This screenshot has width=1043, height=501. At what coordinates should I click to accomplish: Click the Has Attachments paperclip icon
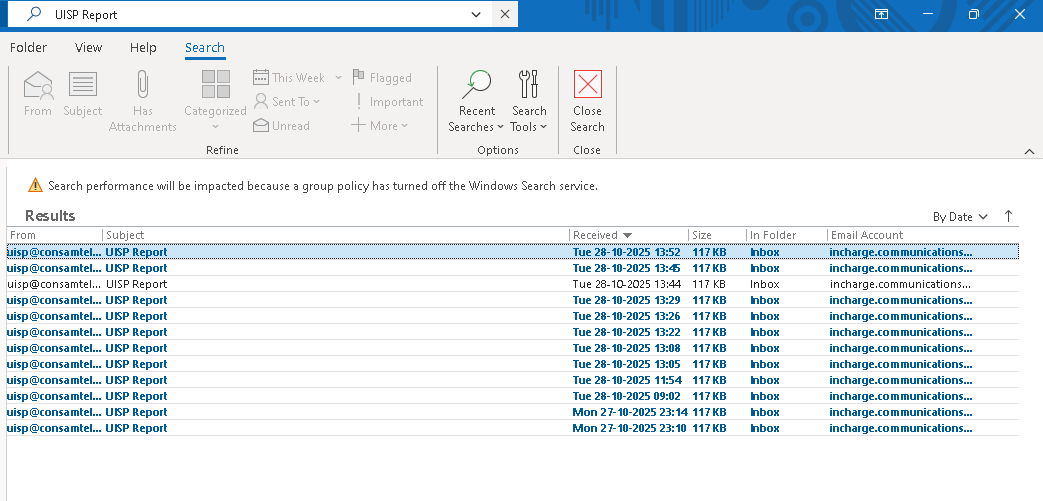coord(142,86)
